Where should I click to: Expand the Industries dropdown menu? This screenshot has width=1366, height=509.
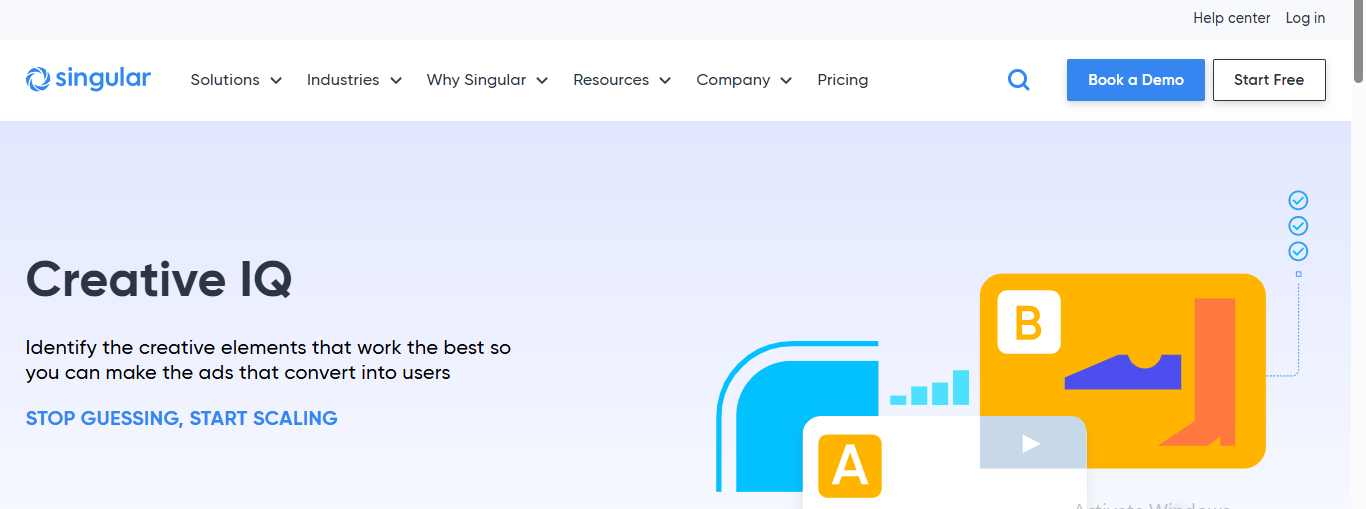pyautogui.click(x=354, y=80)
